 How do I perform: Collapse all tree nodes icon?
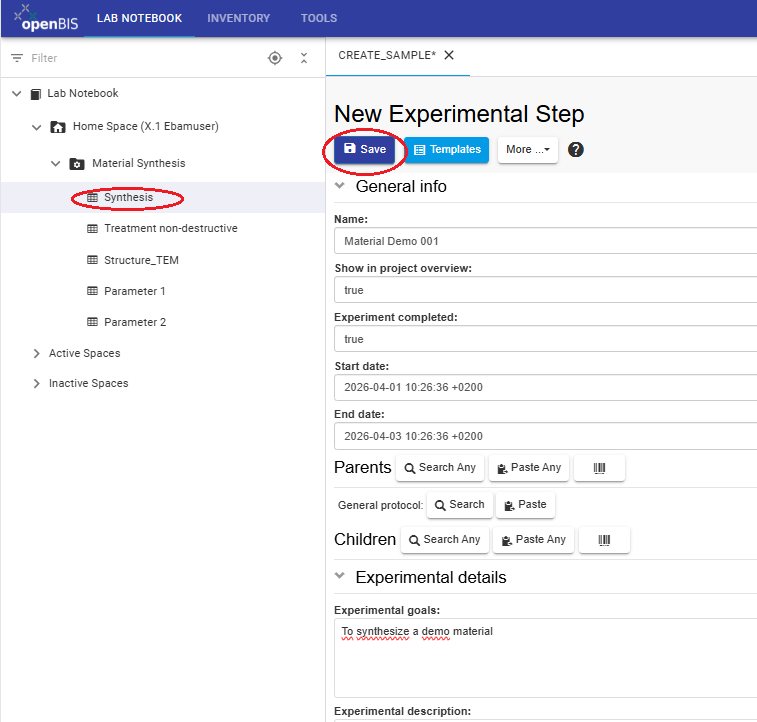coord(304,58)
